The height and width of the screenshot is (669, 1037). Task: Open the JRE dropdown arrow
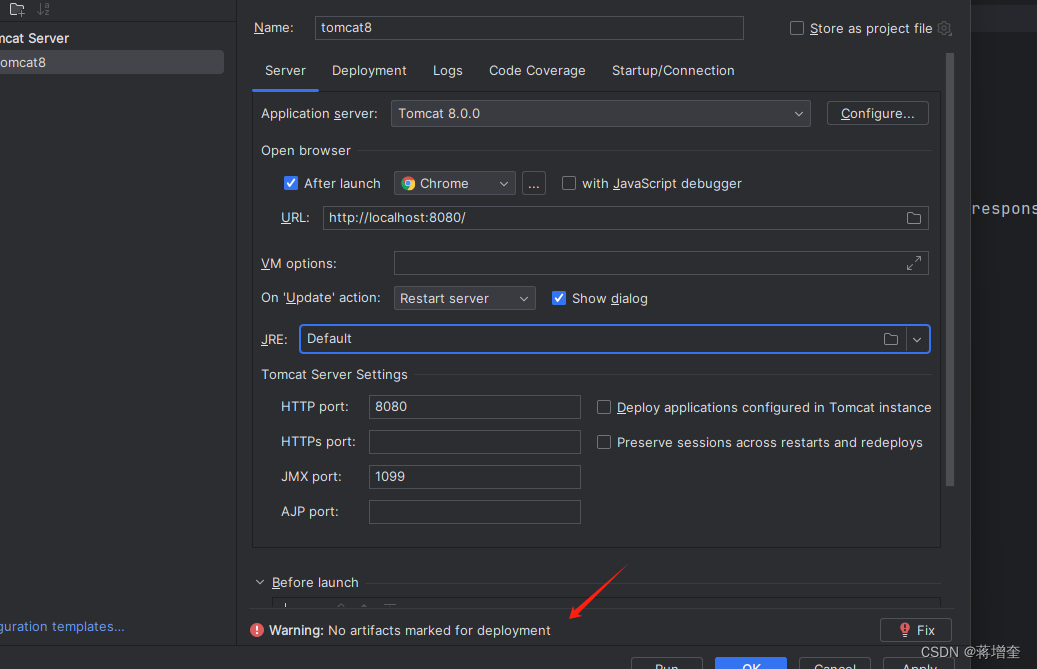917,339
